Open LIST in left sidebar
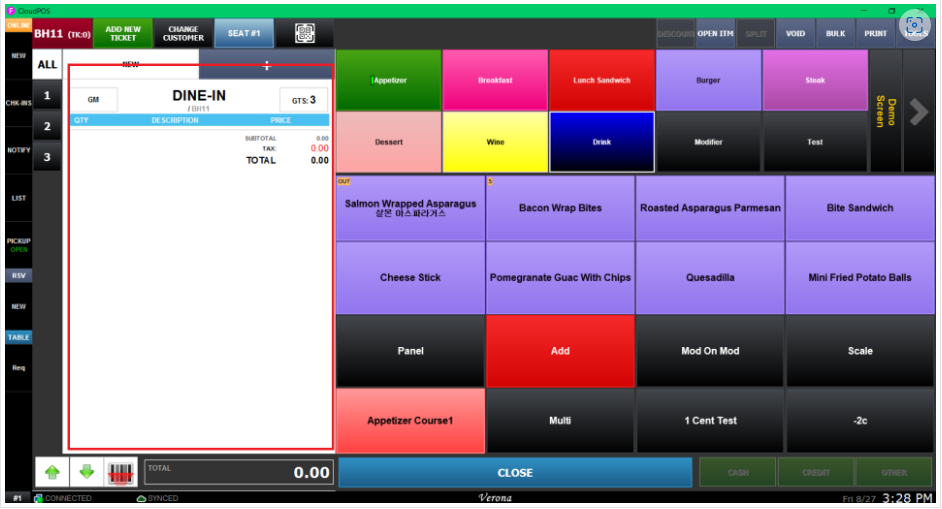 [x=19, y=198]
